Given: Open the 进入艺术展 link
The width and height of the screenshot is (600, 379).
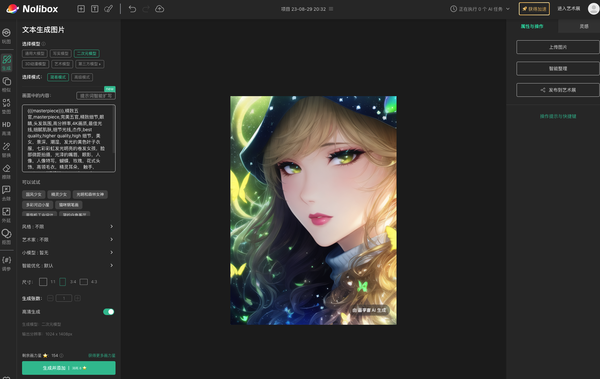Looking at the screenshot, I should 569,8.
